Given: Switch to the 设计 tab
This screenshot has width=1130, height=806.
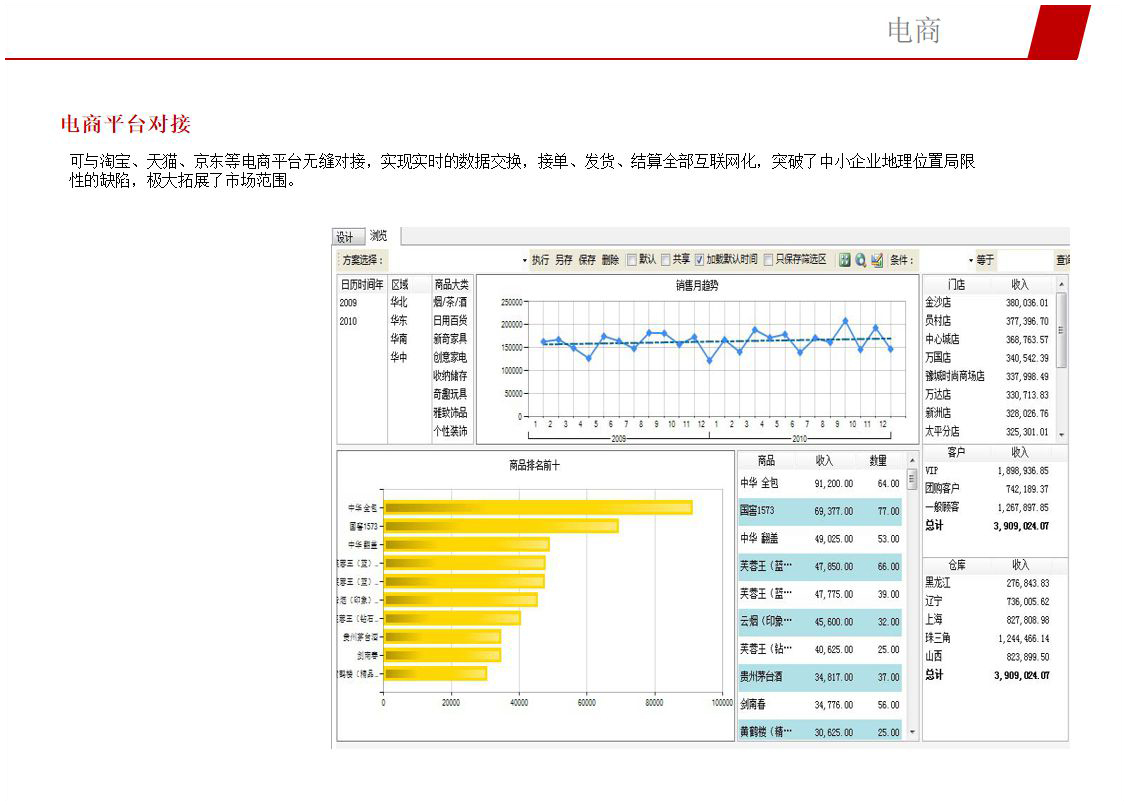Looking at the screenshot, I should (345, 238).
